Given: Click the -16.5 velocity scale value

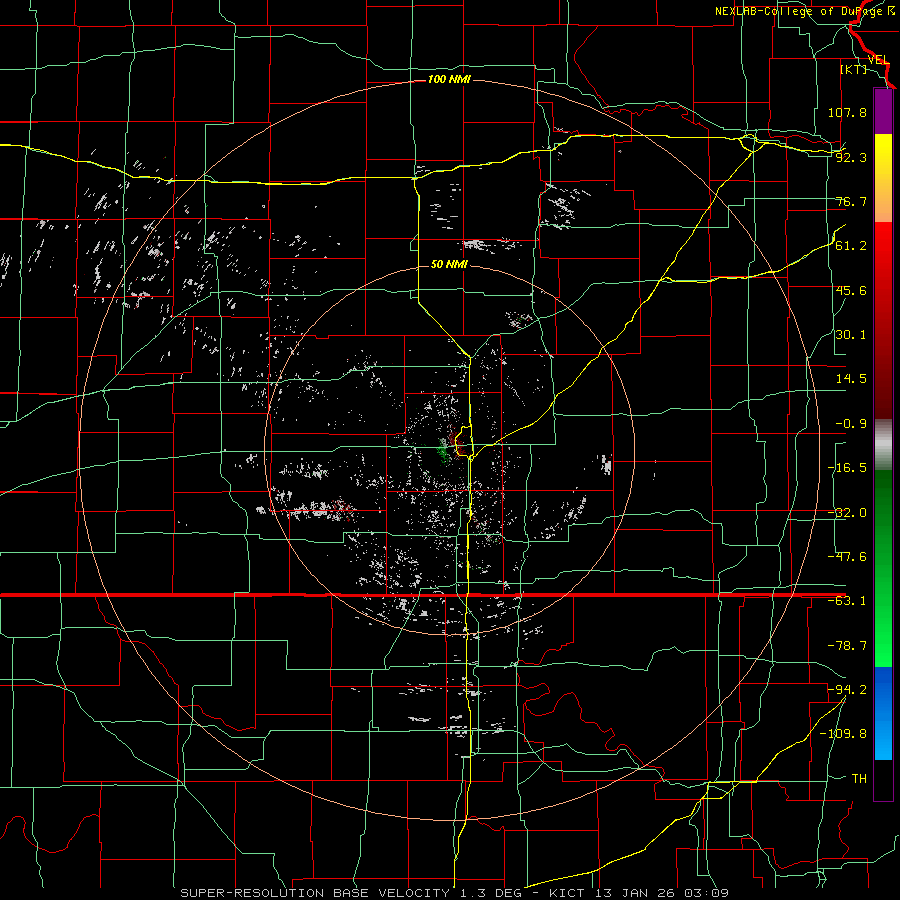Looking at the screenshot, I should point(847,468).
